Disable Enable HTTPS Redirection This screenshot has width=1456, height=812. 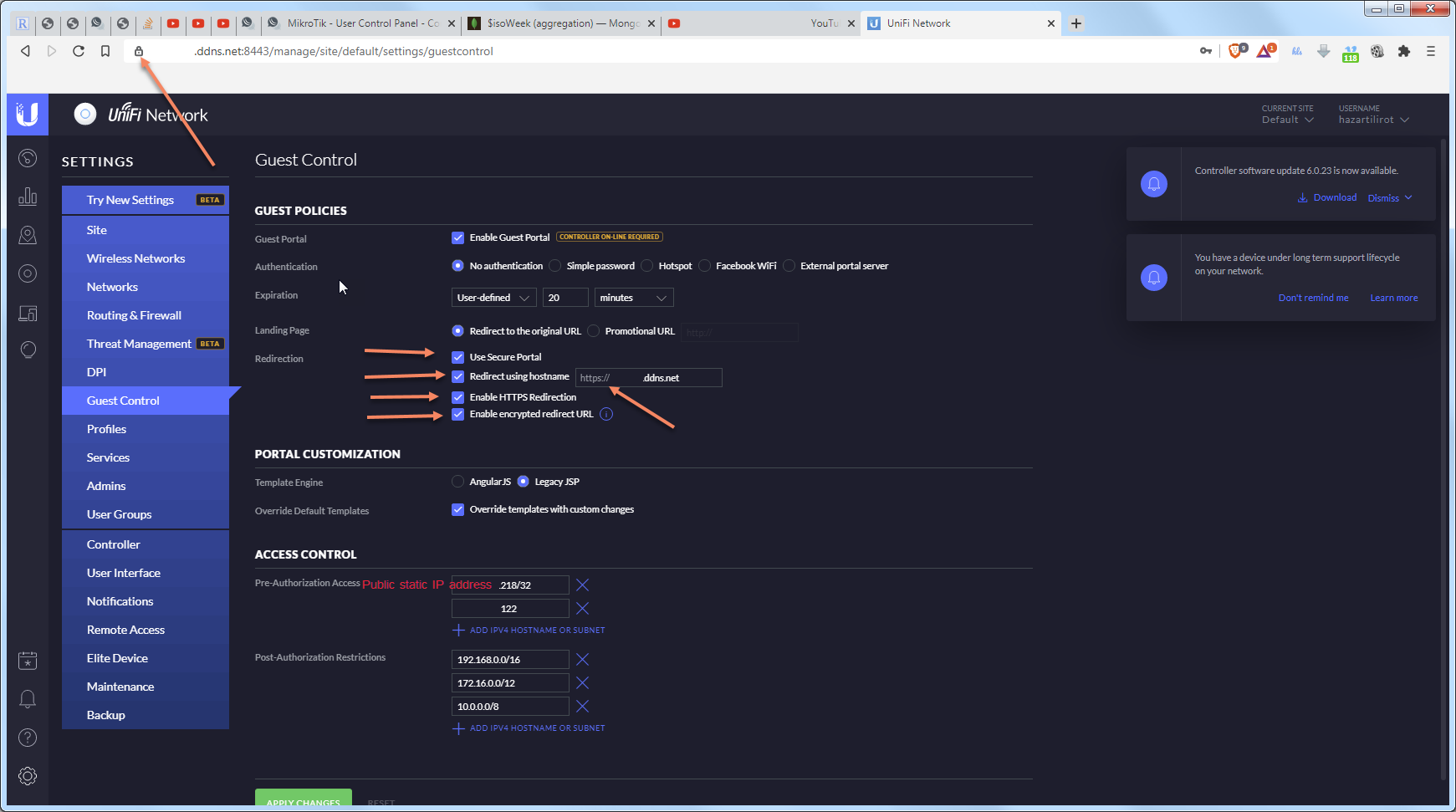pyautogui.click(x=457, y=397)
